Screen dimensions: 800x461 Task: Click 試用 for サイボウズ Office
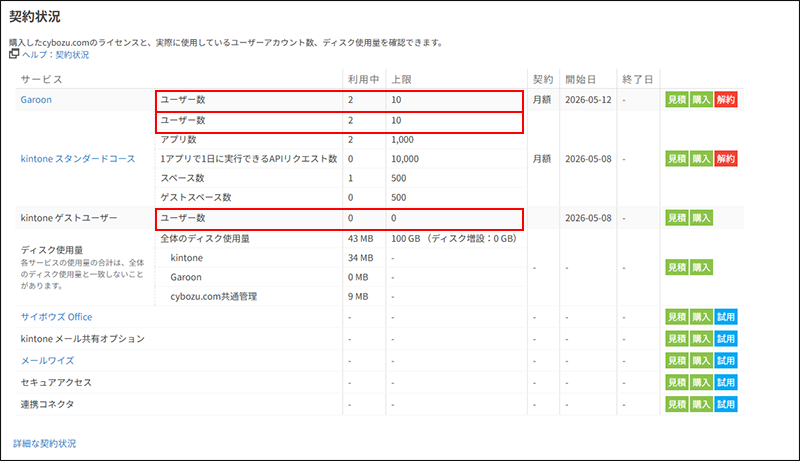pos(726,317)
